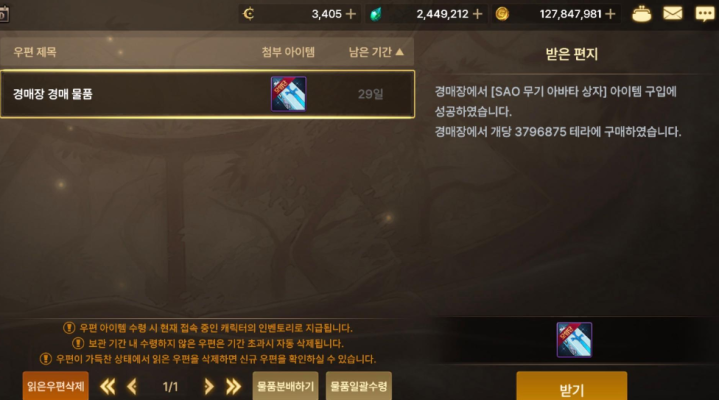Viewport: 719px width, 400px height.
Task: Click the gold coin currency icon
Action: [502, 14]
